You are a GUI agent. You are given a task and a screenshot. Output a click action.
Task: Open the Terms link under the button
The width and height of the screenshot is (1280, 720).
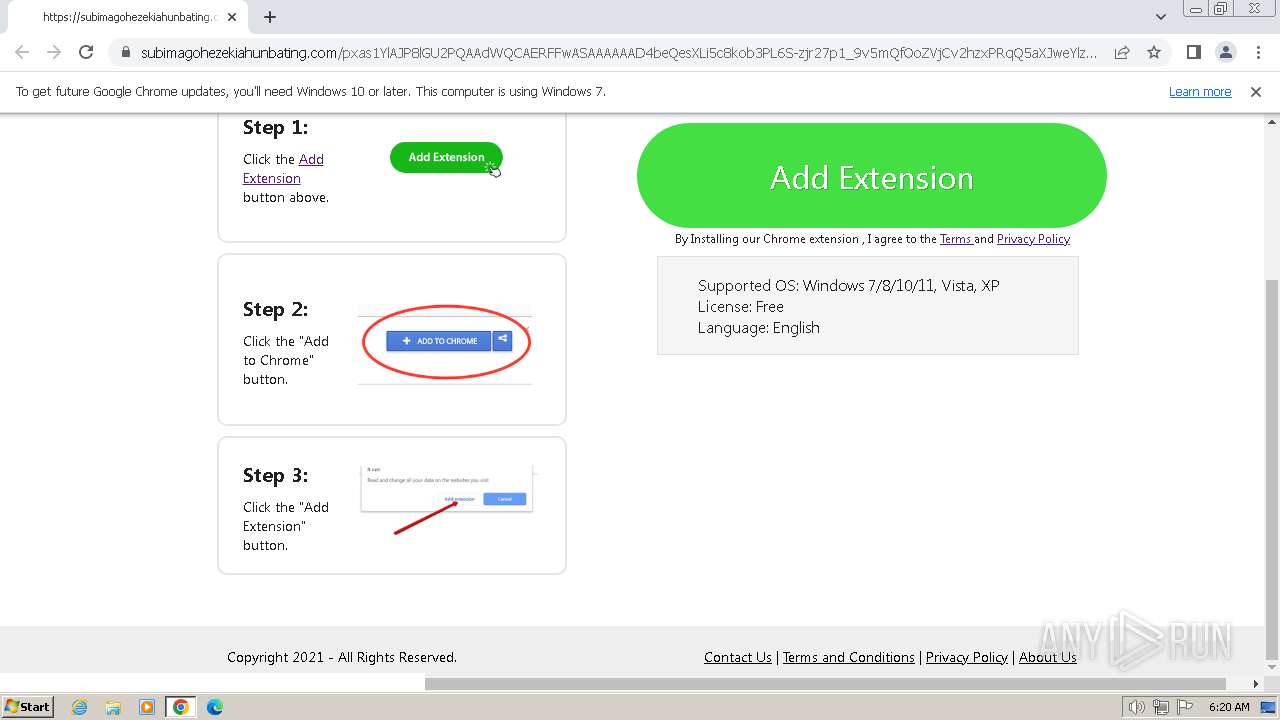(956, 239)
